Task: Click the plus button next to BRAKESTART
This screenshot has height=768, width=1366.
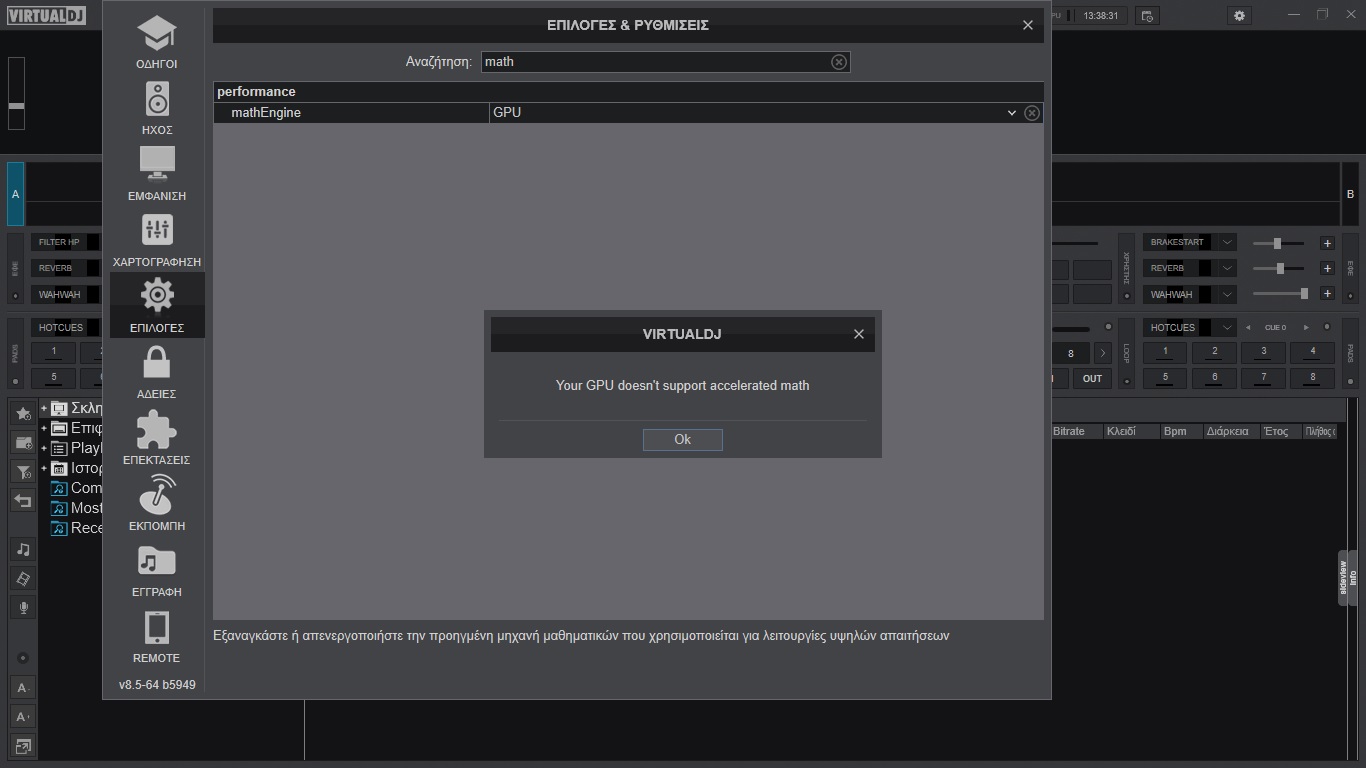Action: coord(1327,243)
